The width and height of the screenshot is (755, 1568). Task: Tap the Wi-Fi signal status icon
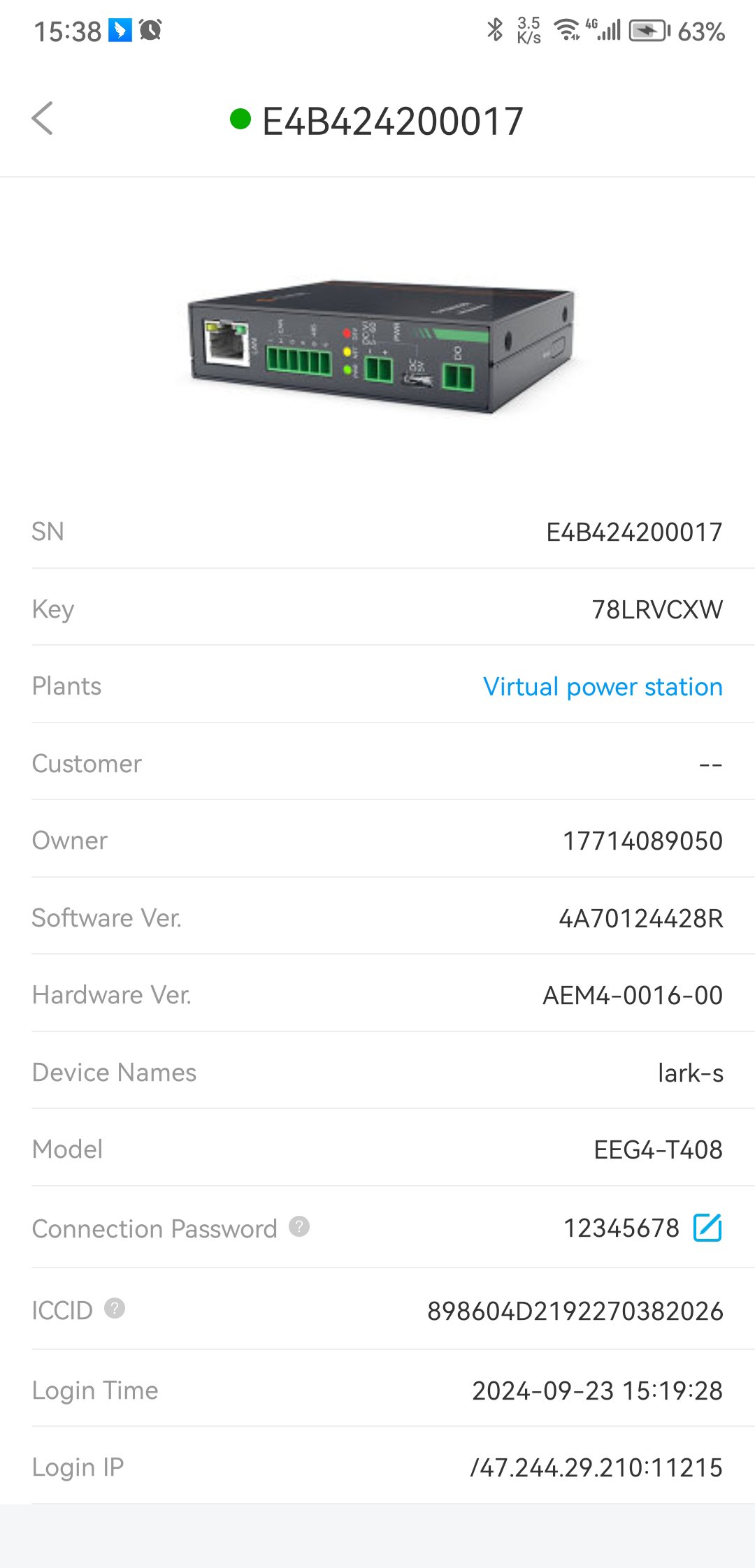[566, 30]
